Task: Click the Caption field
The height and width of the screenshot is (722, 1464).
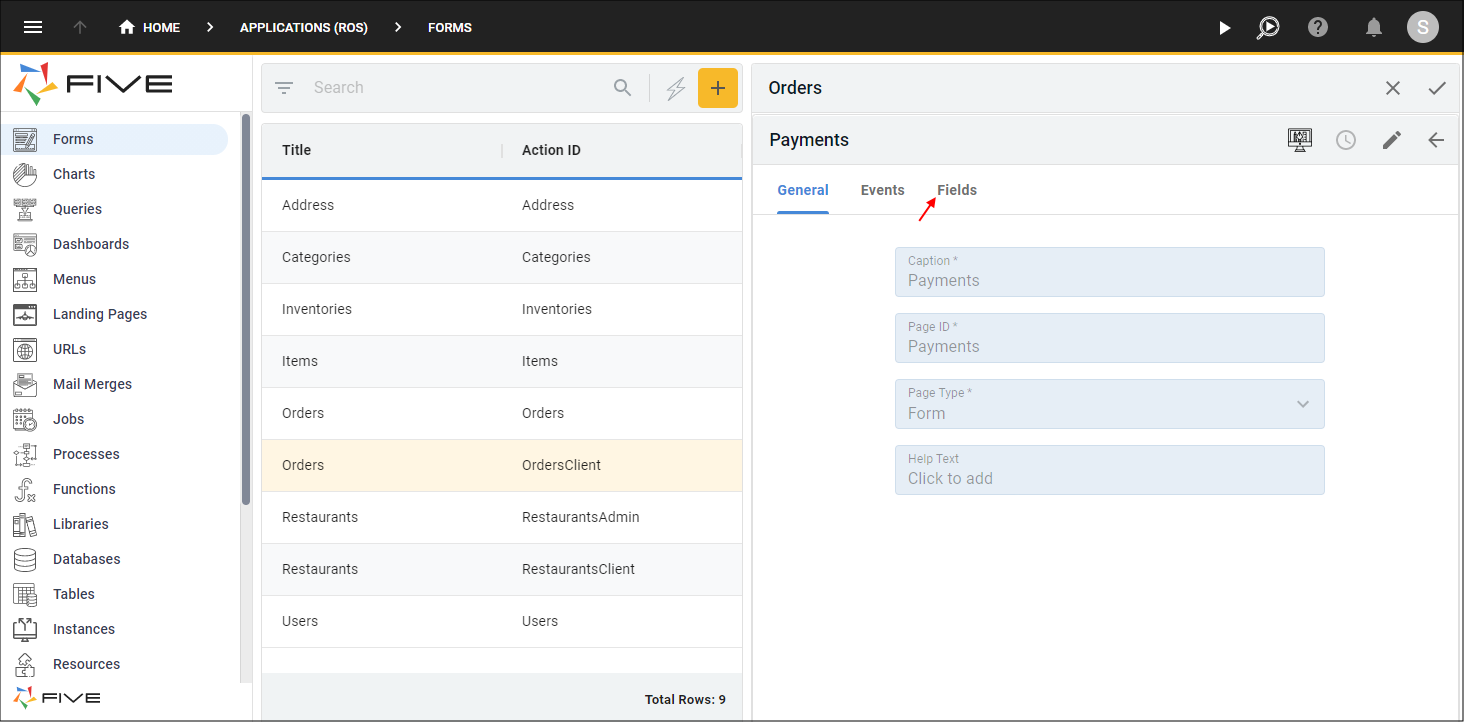Action: pos(1110,272)
